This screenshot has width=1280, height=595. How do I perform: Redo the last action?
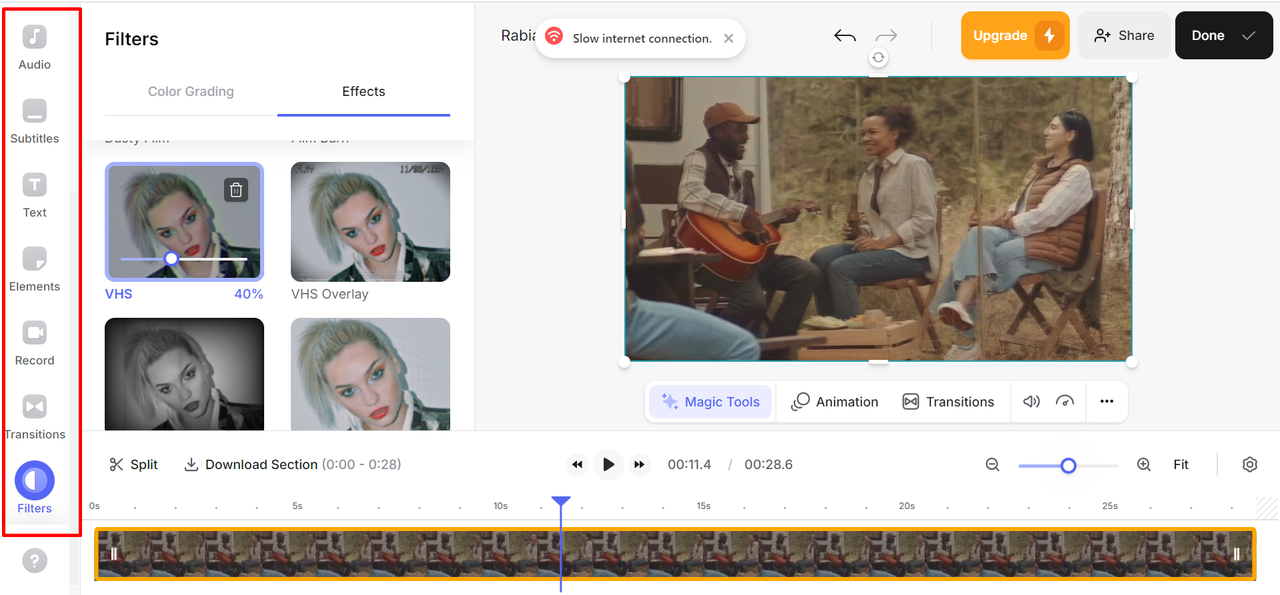886,36
